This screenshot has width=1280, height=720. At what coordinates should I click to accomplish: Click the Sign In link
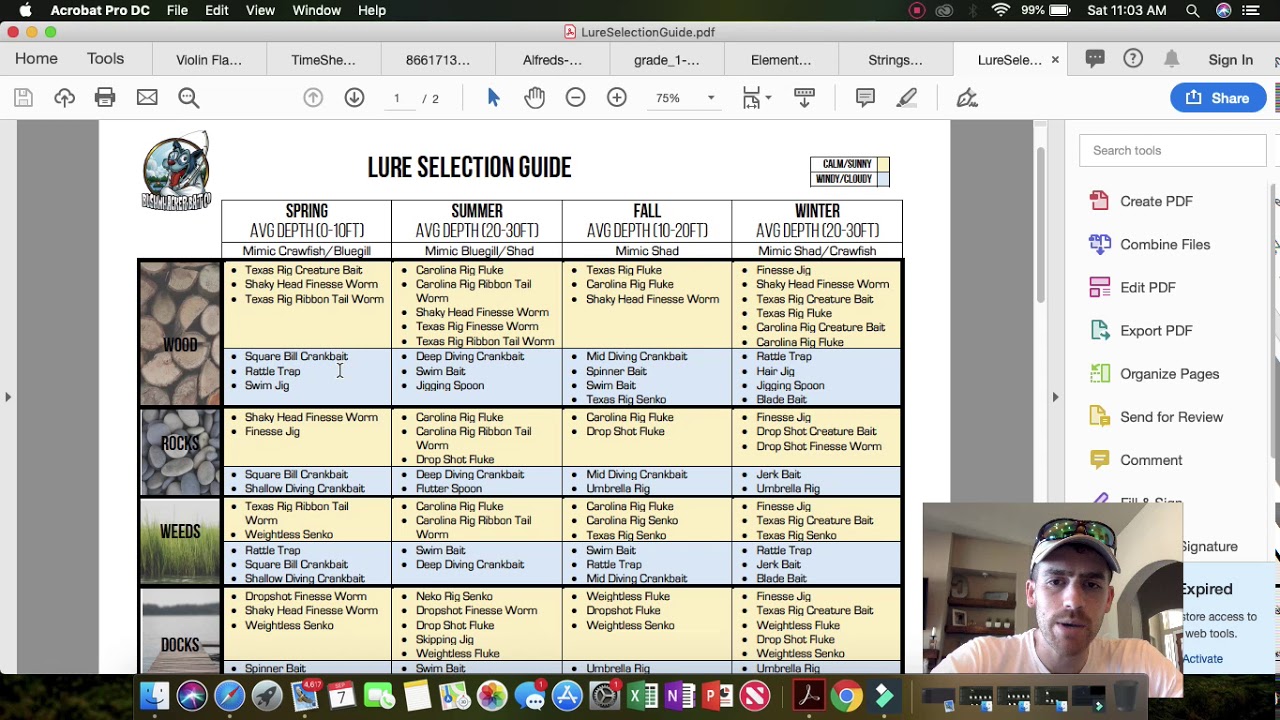click(1230, 60)
